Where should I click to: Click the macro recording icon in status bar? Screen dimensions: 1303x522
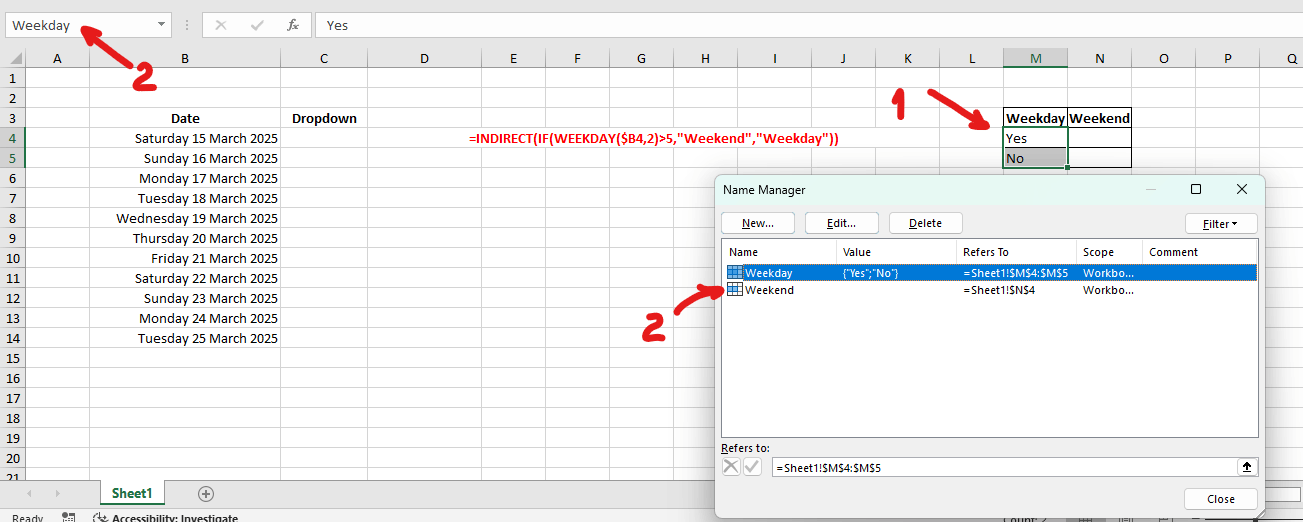tap(68, 517)
